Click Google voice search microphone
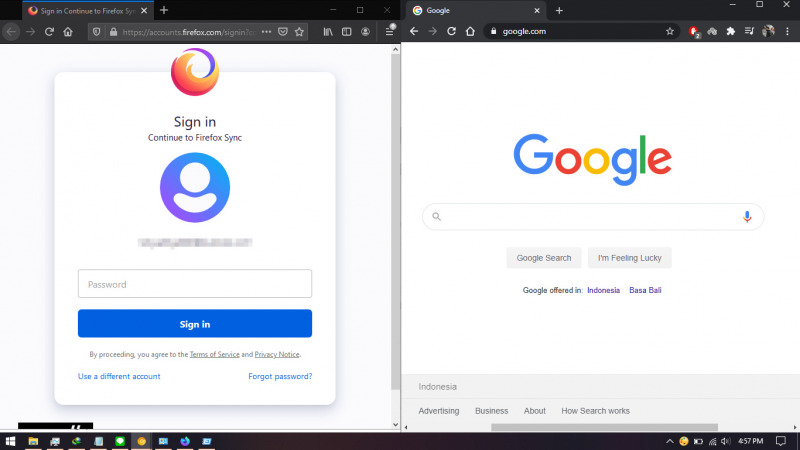The height and width of the screenshot is (450, 800). coord(747,217)
